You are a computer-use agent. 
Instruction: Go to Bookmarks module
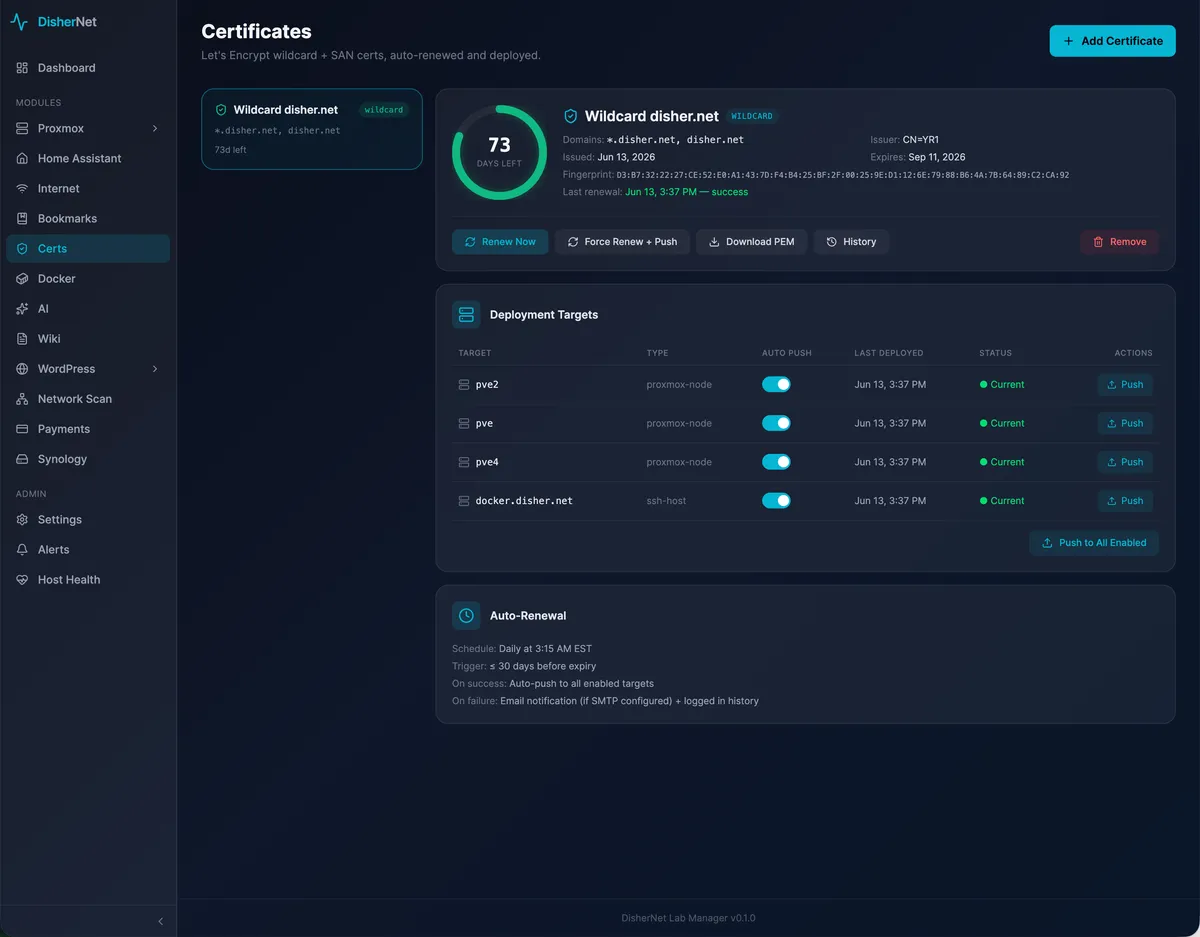tap(88, 218)
